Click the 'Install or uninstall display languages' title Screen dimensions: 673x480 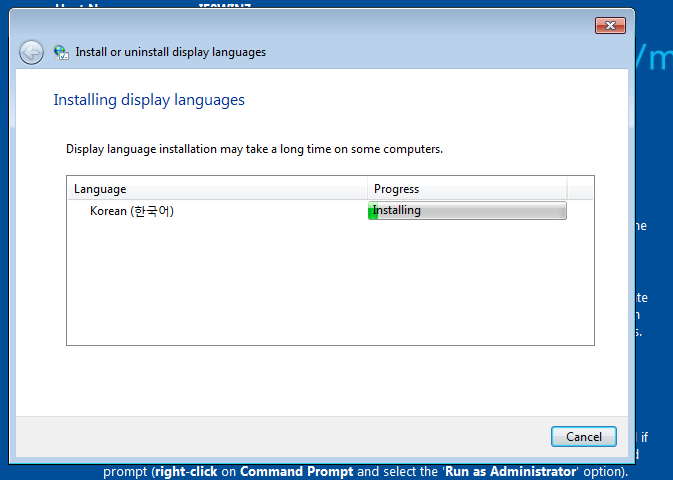[171, 52]
